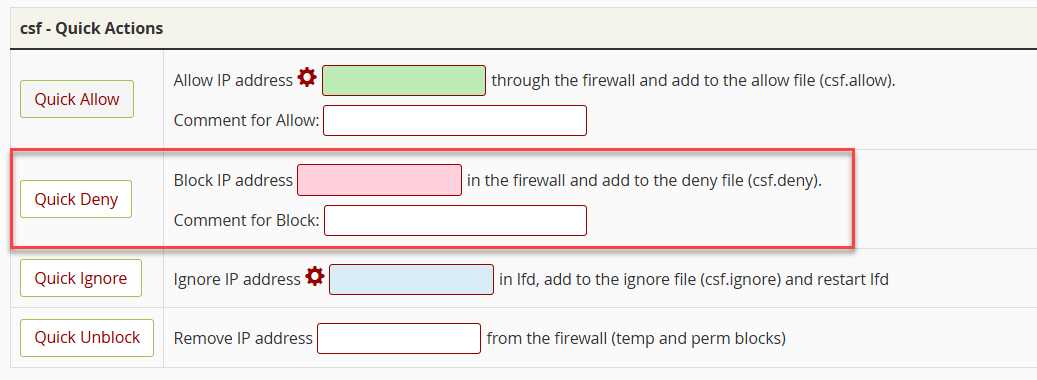The image size is (1037, 380).
Task: Click the "Comment for Block:" label
Action: click(247, 220)
